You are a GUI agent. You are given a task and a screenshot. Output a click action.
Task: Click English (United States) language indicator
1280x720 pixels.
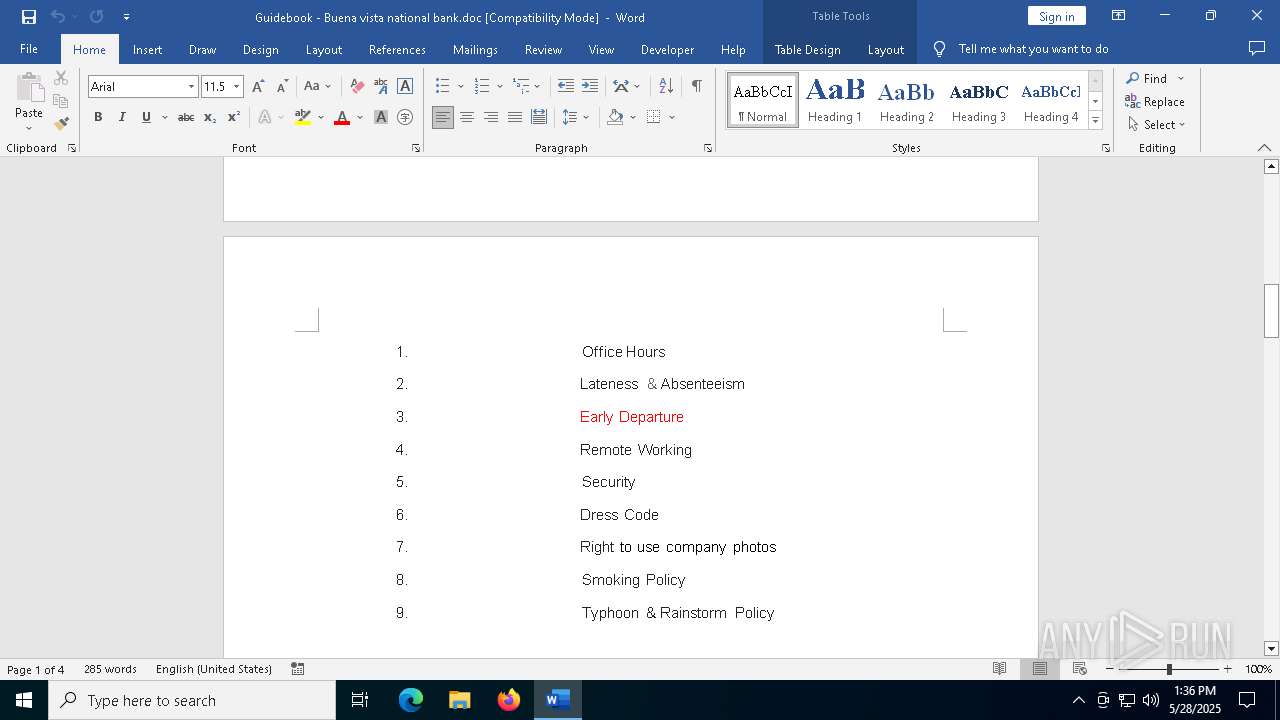pyautogui.click(x=214, y=669)
